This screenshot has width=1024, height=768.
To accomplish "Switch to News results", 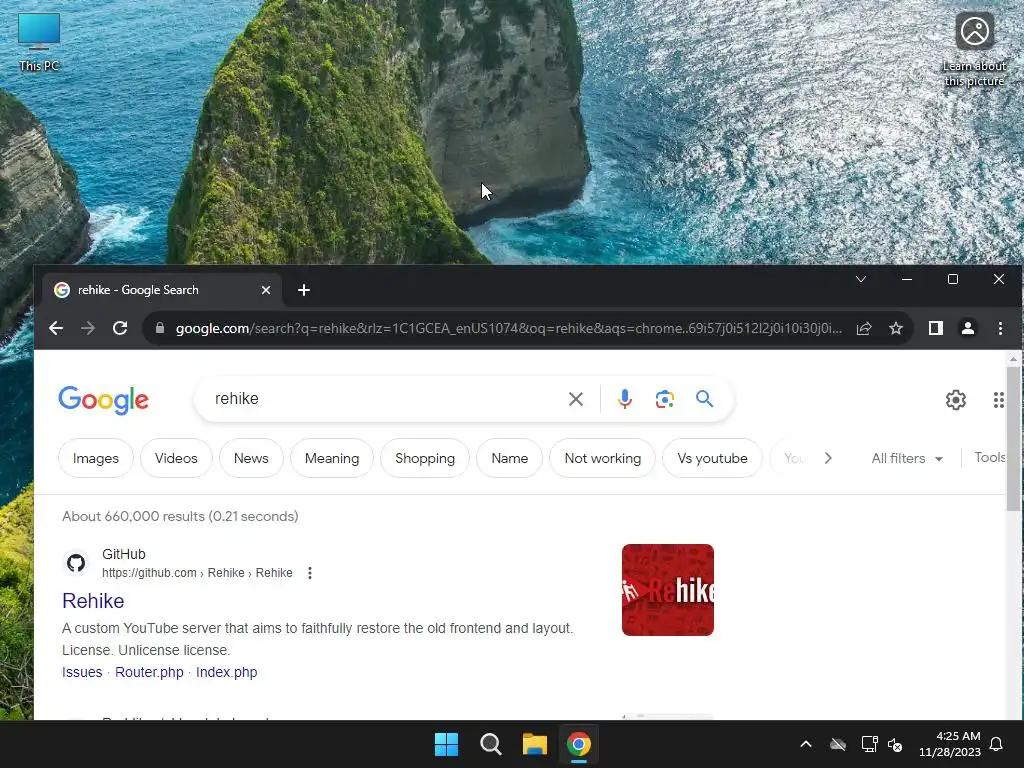I will [x=251, y=458].
